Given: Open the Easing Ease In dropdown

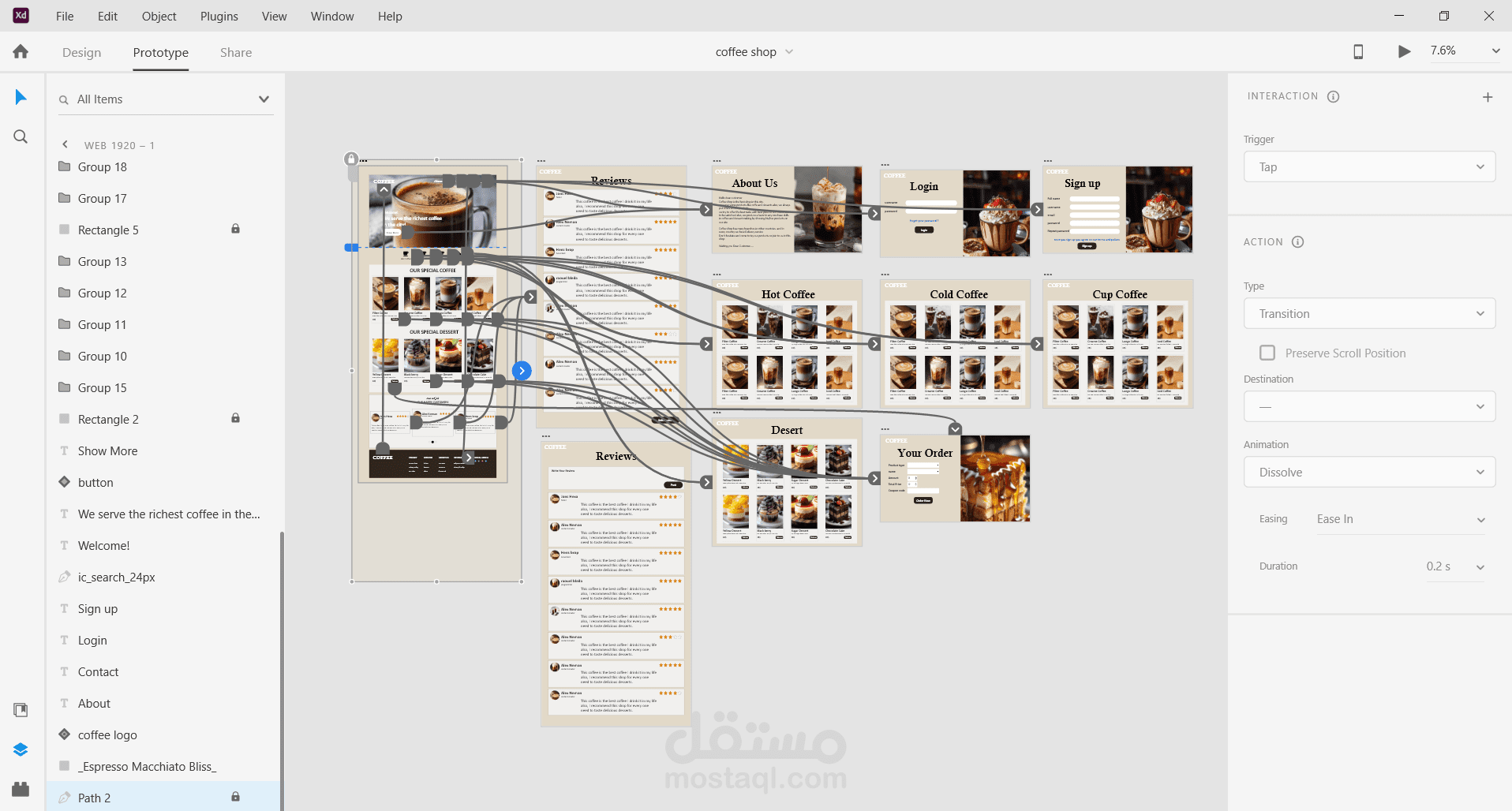Looking at the screenshot, I should tap(1401, 519).
